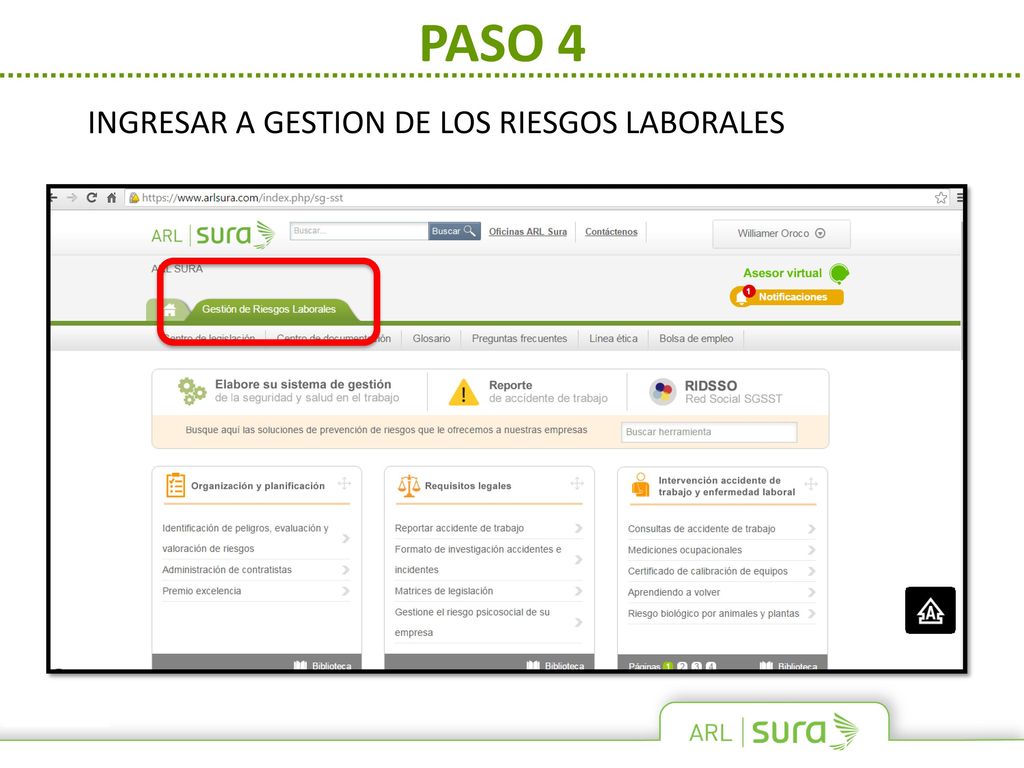Open Preguntas frecuentes menu item
The width and height of the screenshot is (1024, 768).
click(x=519, y=338)
